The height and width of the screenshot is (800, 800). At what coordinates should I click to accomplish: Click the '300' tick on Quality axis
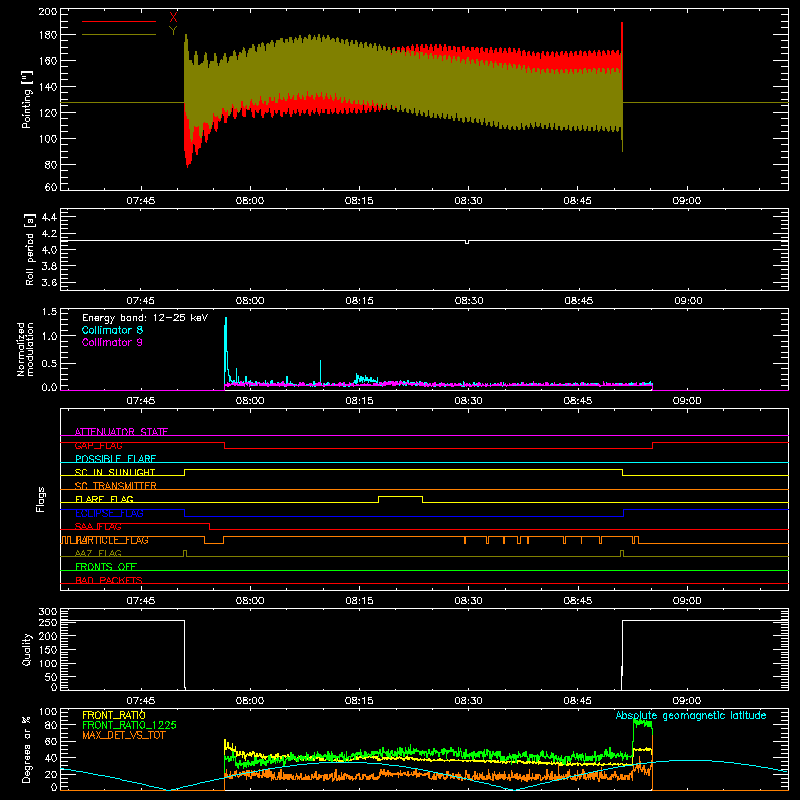(48, 611)
